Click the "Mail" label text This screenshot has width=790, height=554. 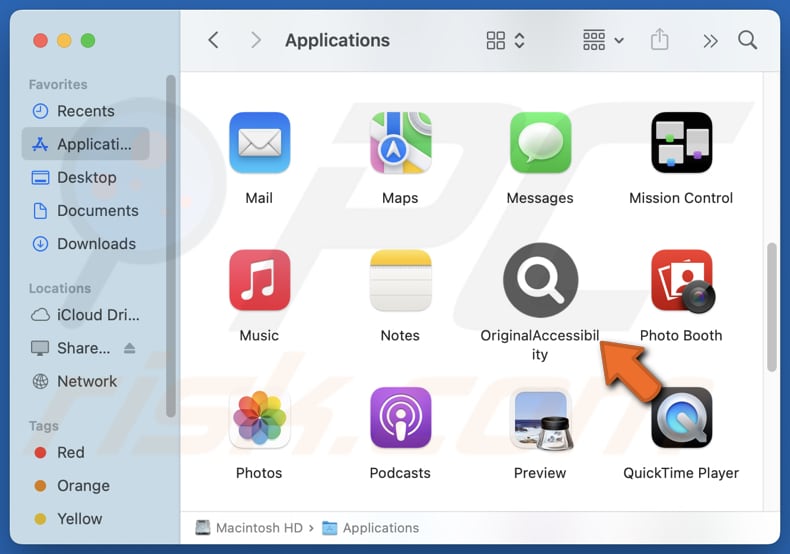pos(259,198)
